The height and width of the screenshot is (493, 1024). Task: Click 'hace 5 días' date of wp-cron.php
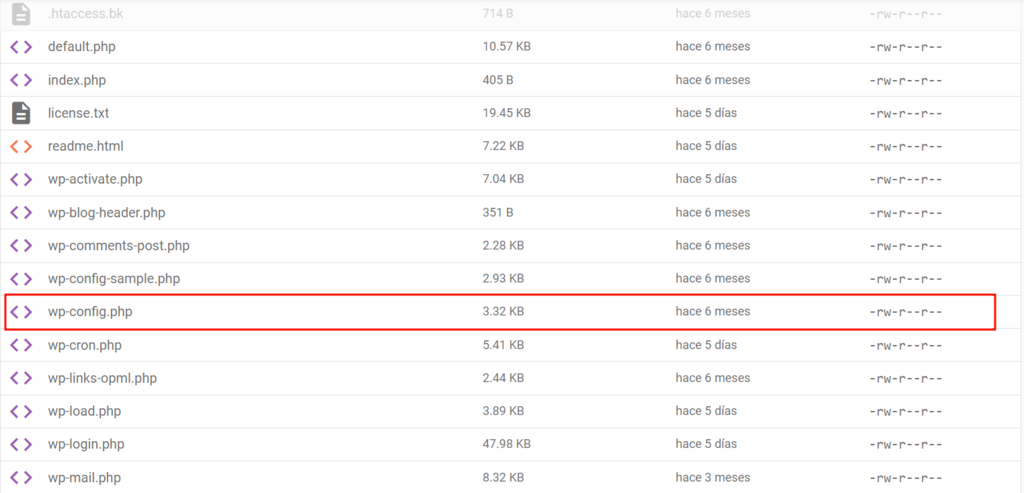(706, 345)
